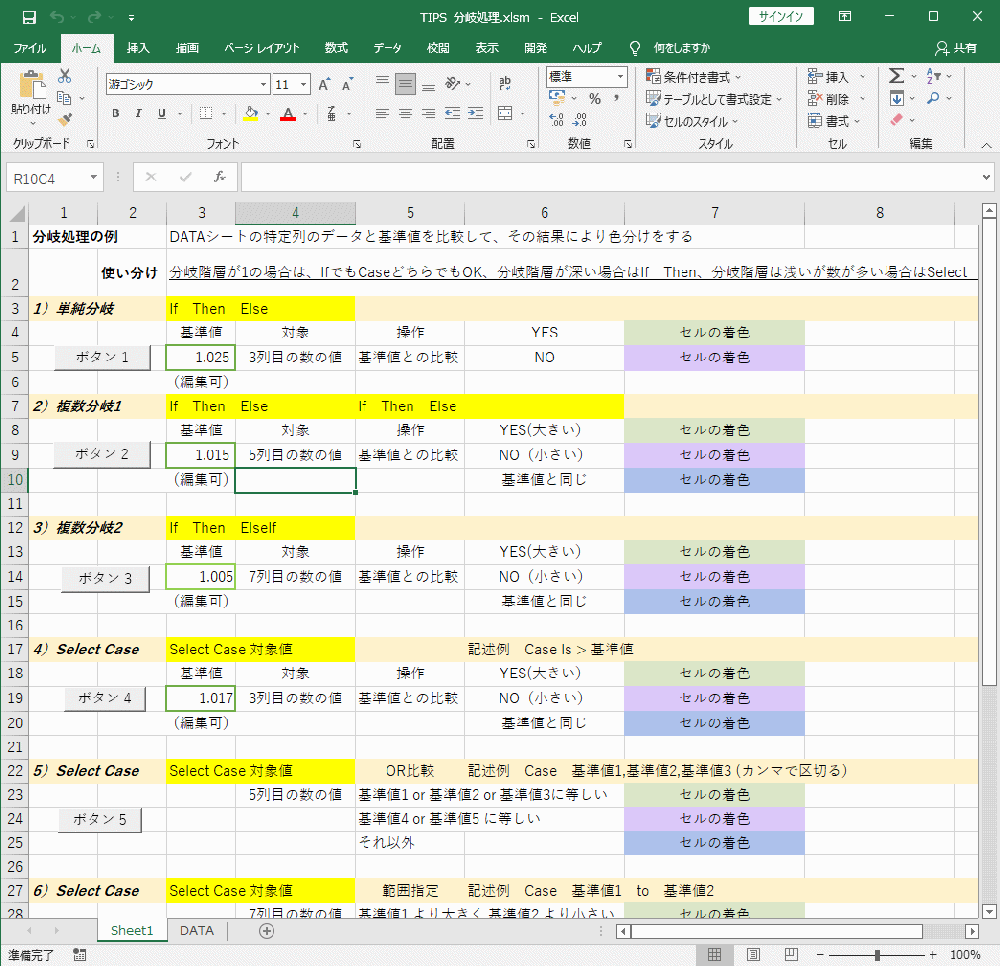Open Sort and Filter with the A-Z icon
This screenshot has width=1000, height=966.
click(x=934, y=76)
